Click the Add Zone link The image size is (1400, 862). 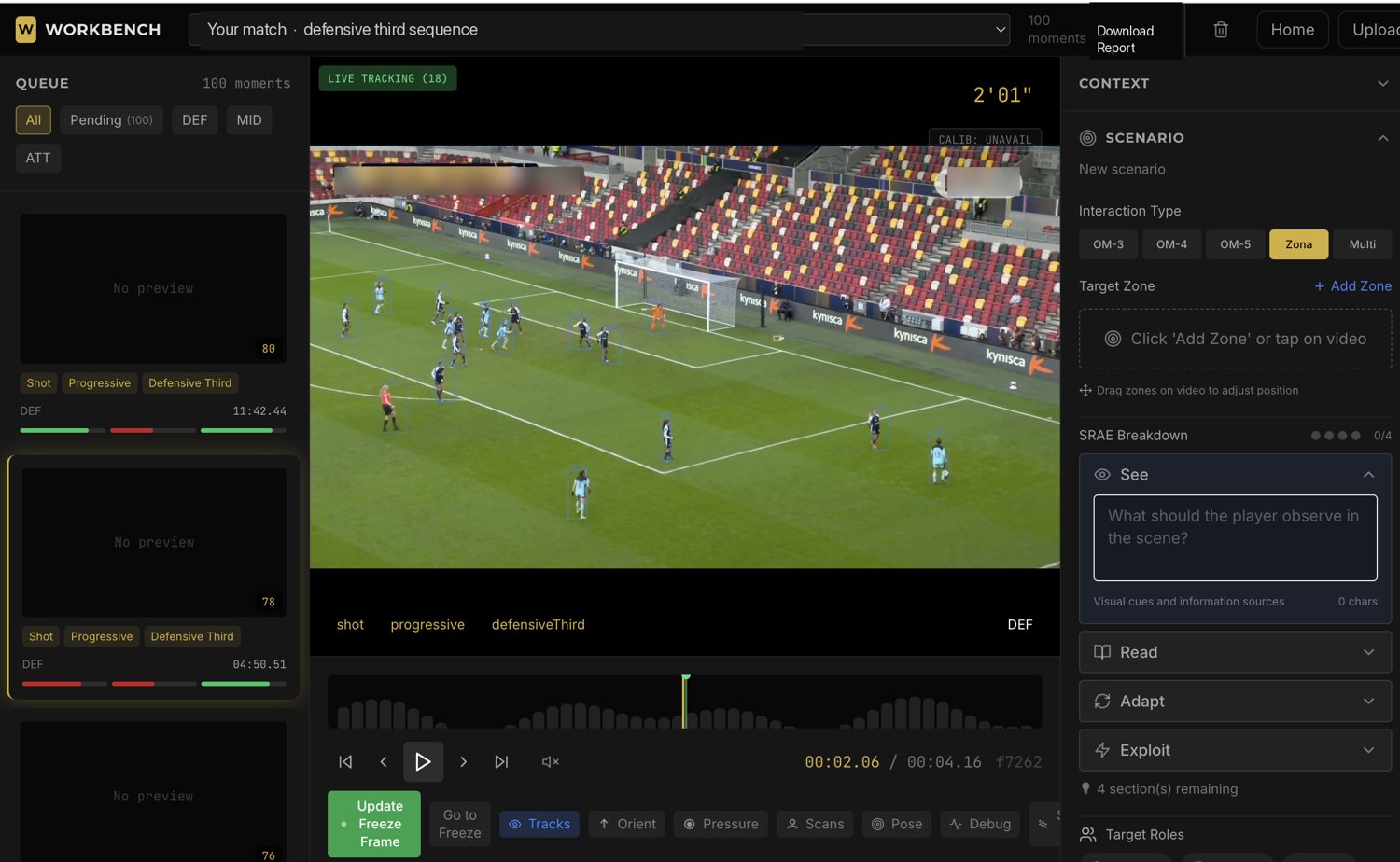(x=1352, y=286)
